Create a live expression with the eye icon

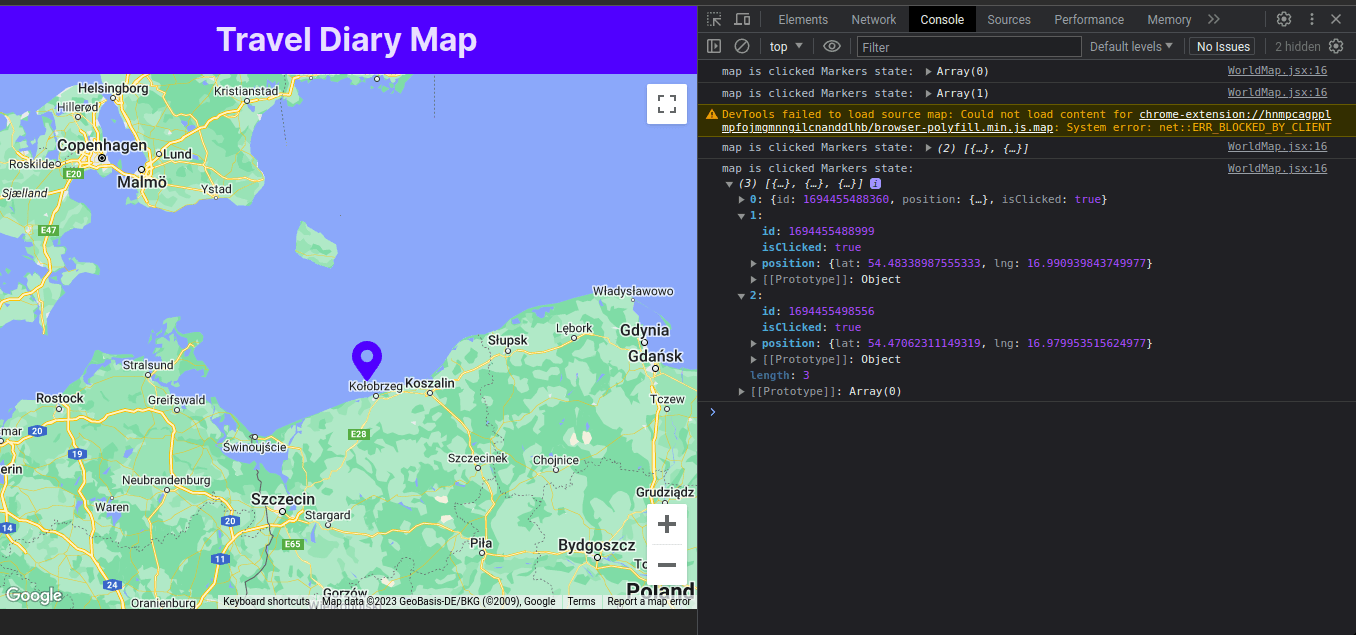click(831, 46)
